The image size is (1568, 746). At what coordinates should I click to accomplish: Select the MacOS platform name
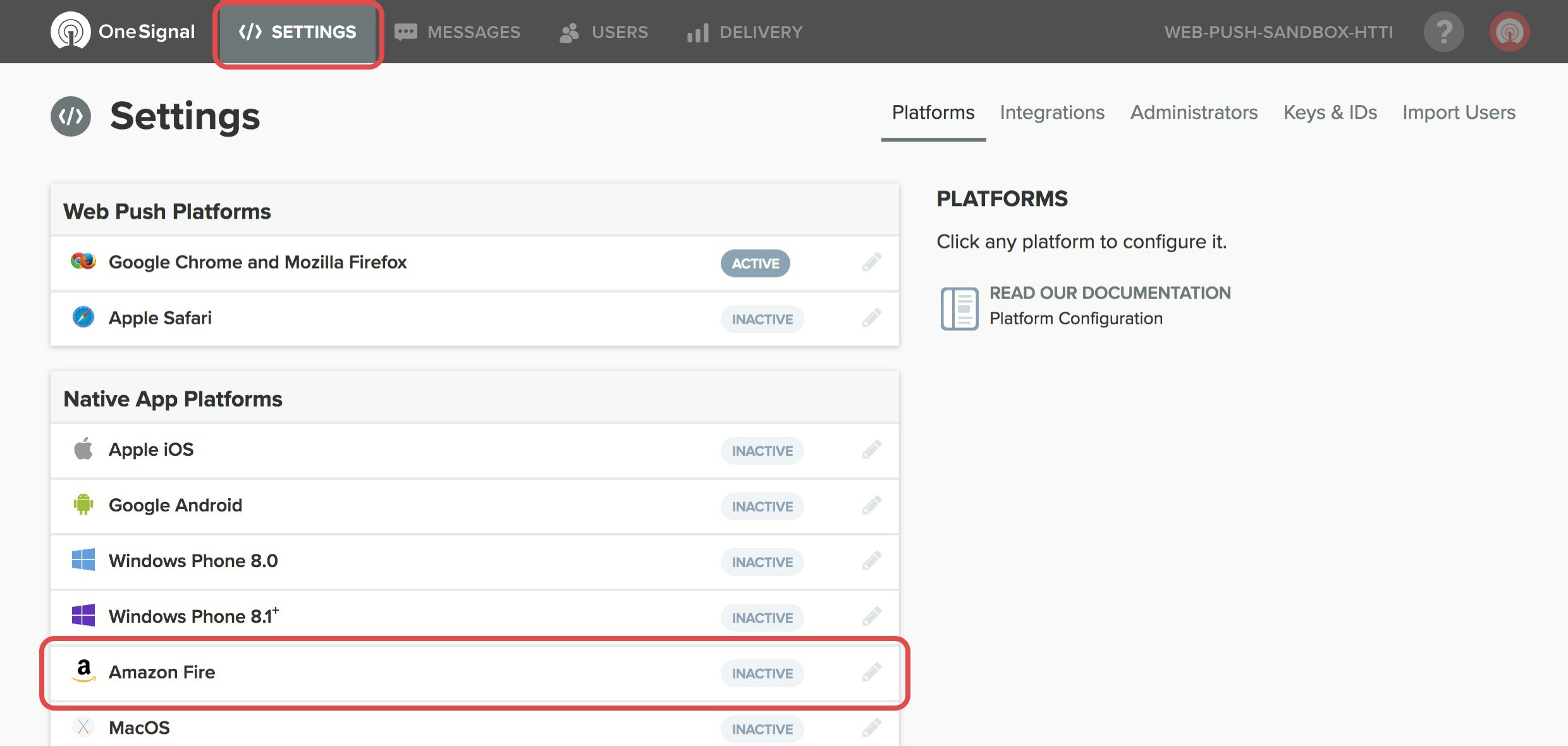139,728
